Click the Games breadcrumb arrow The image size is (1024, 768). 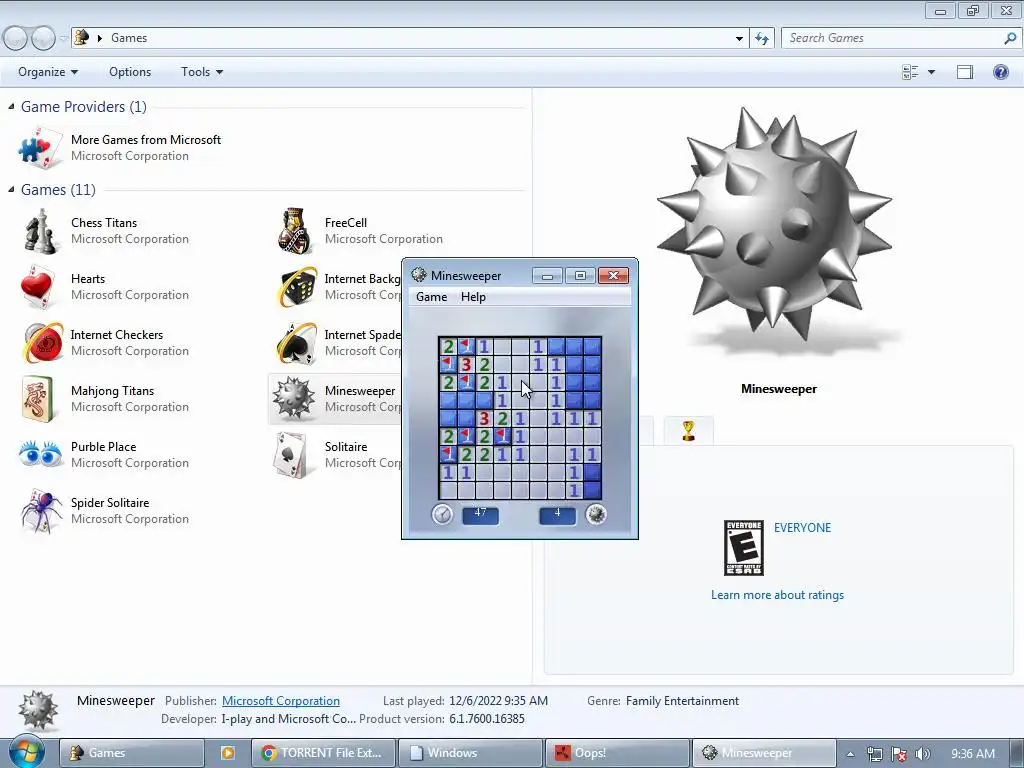pyautogui.click(x=100, y=39)
